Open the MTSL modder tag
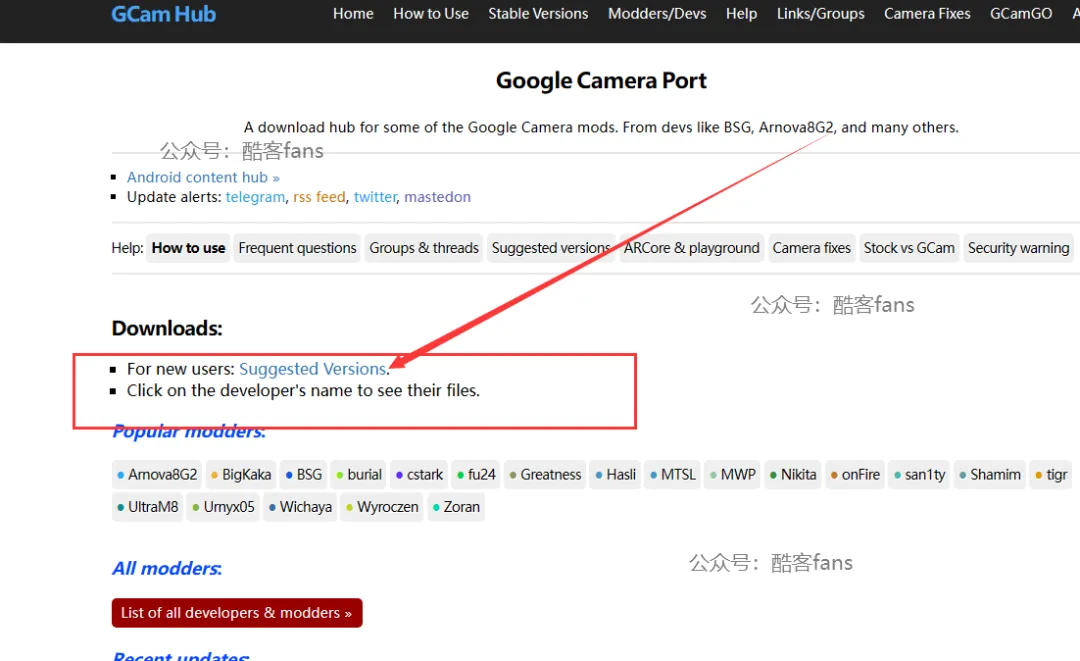 [673, 474]
